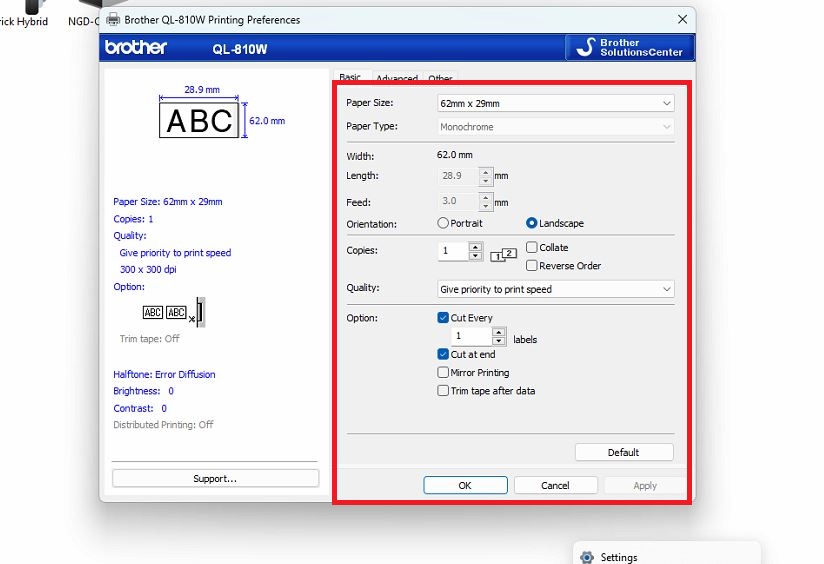This screenshot has width=824, height=564.
Task: Click the collate pages illustration icon
Action: 503,255
